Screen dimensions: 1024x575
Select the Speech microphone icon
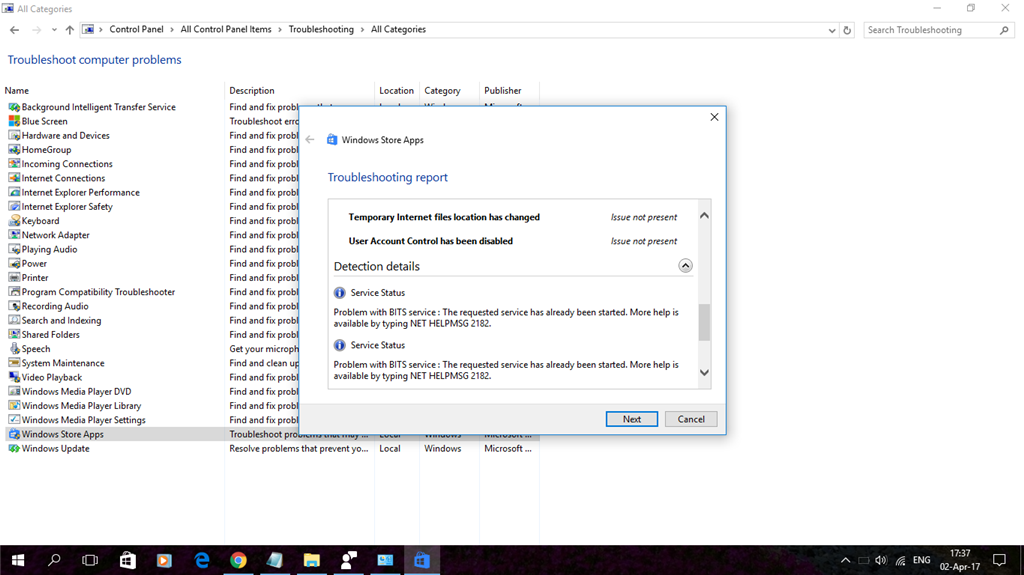tap(14, 349)
